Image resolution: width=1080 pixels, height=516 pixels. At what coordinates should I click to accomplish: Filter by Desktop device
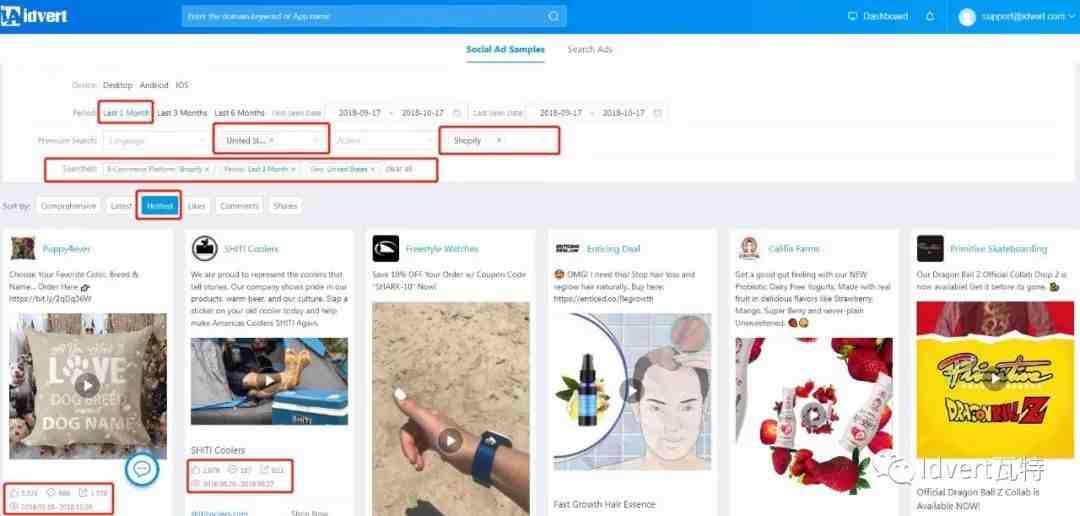coord(117,85)
